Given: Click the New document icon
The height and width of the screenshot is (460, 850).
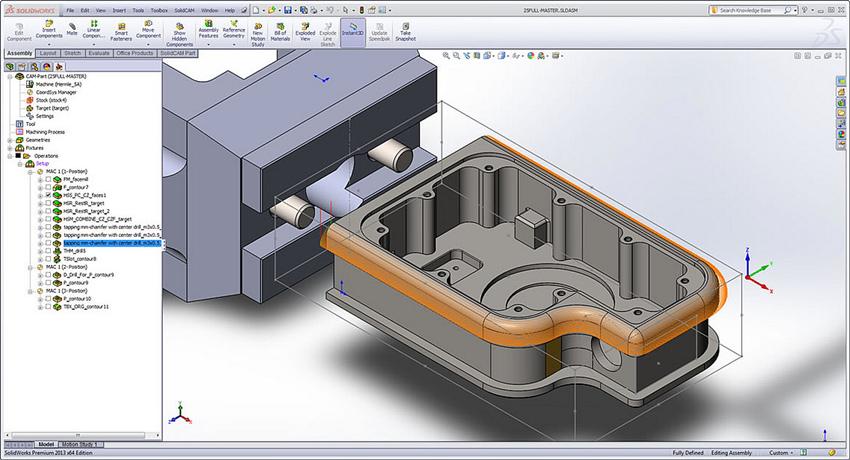Looking at the screenshot, I should click(x=256, y=10).
